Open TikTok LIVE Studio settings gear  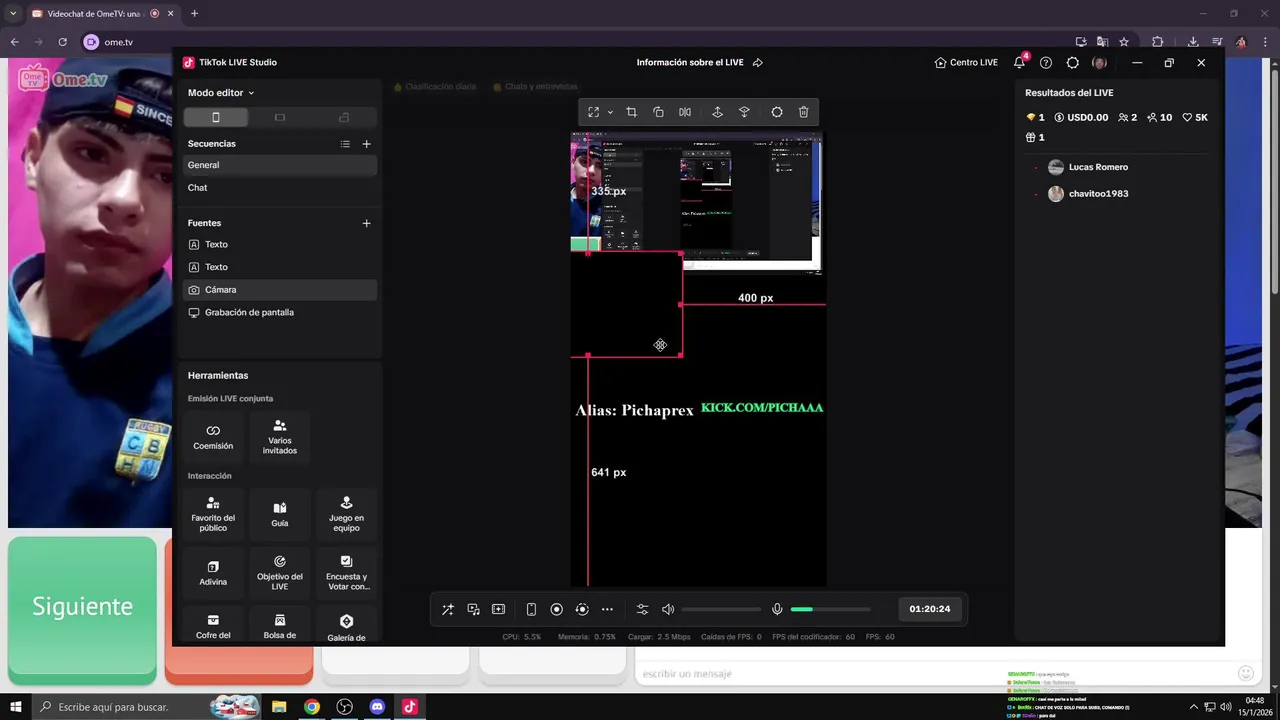click(x=1072, y=62)
